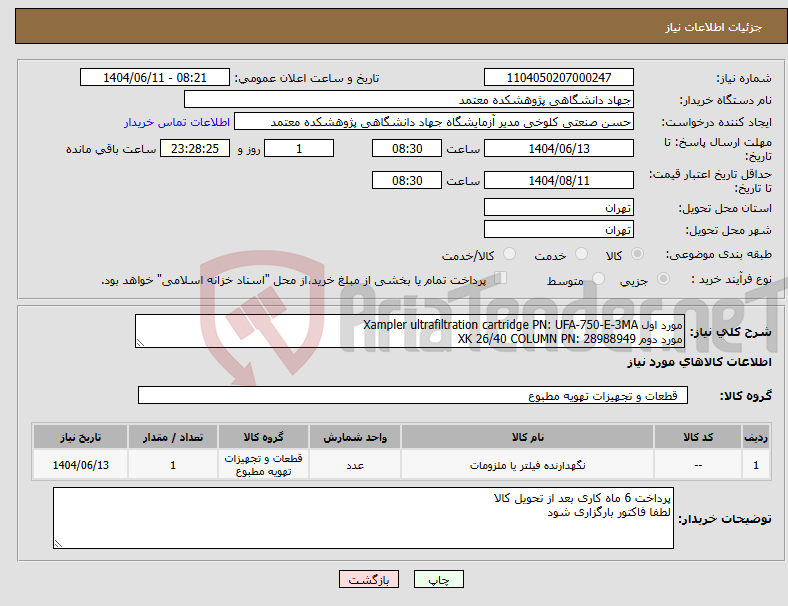The width and height of the screenshot is (788, 606).
Task: Click the resize handle of buyer notes area
Action: tap(58, 544)
